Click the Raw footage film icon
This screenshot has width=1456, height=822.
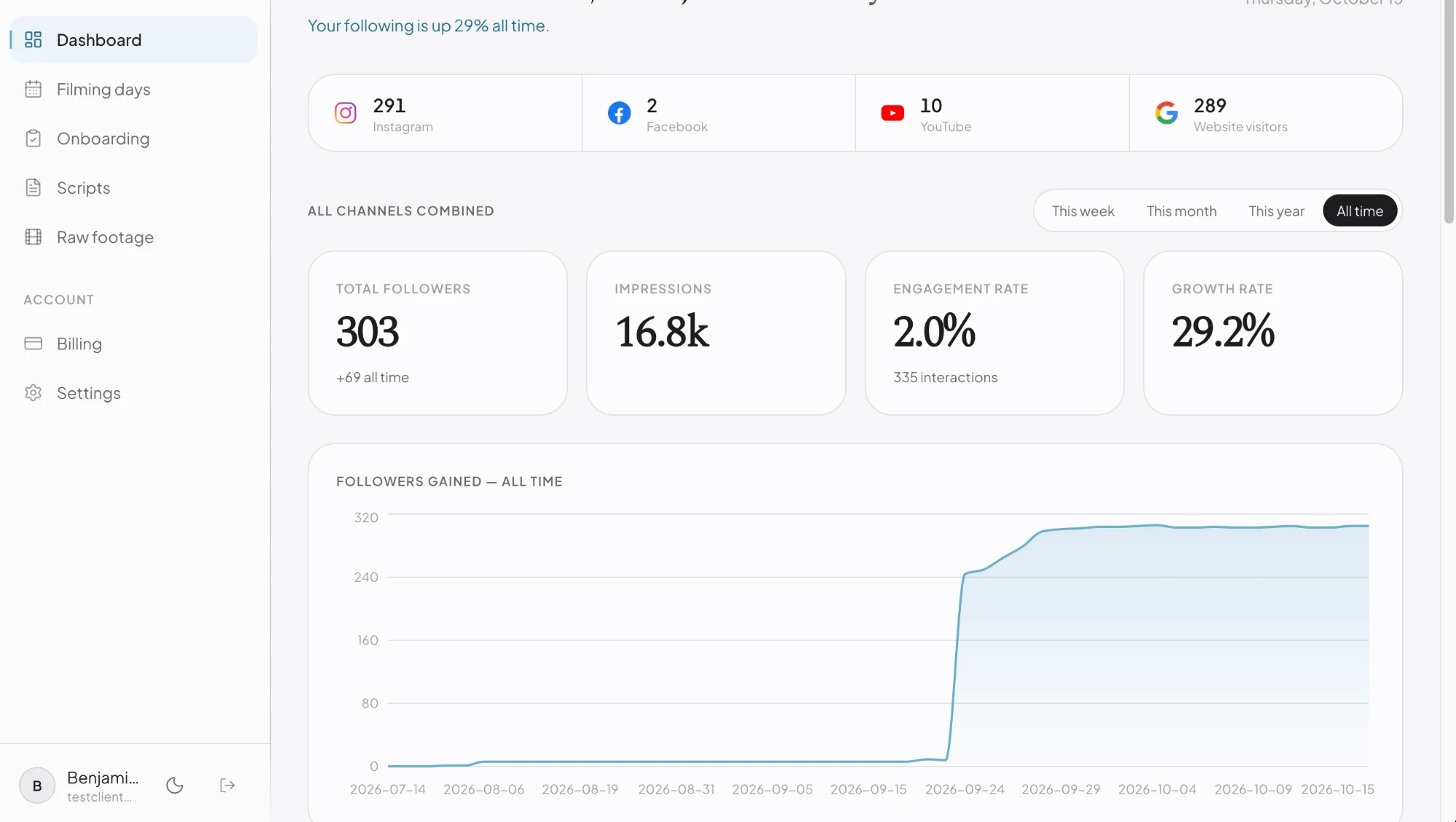(x=33, y=237)
